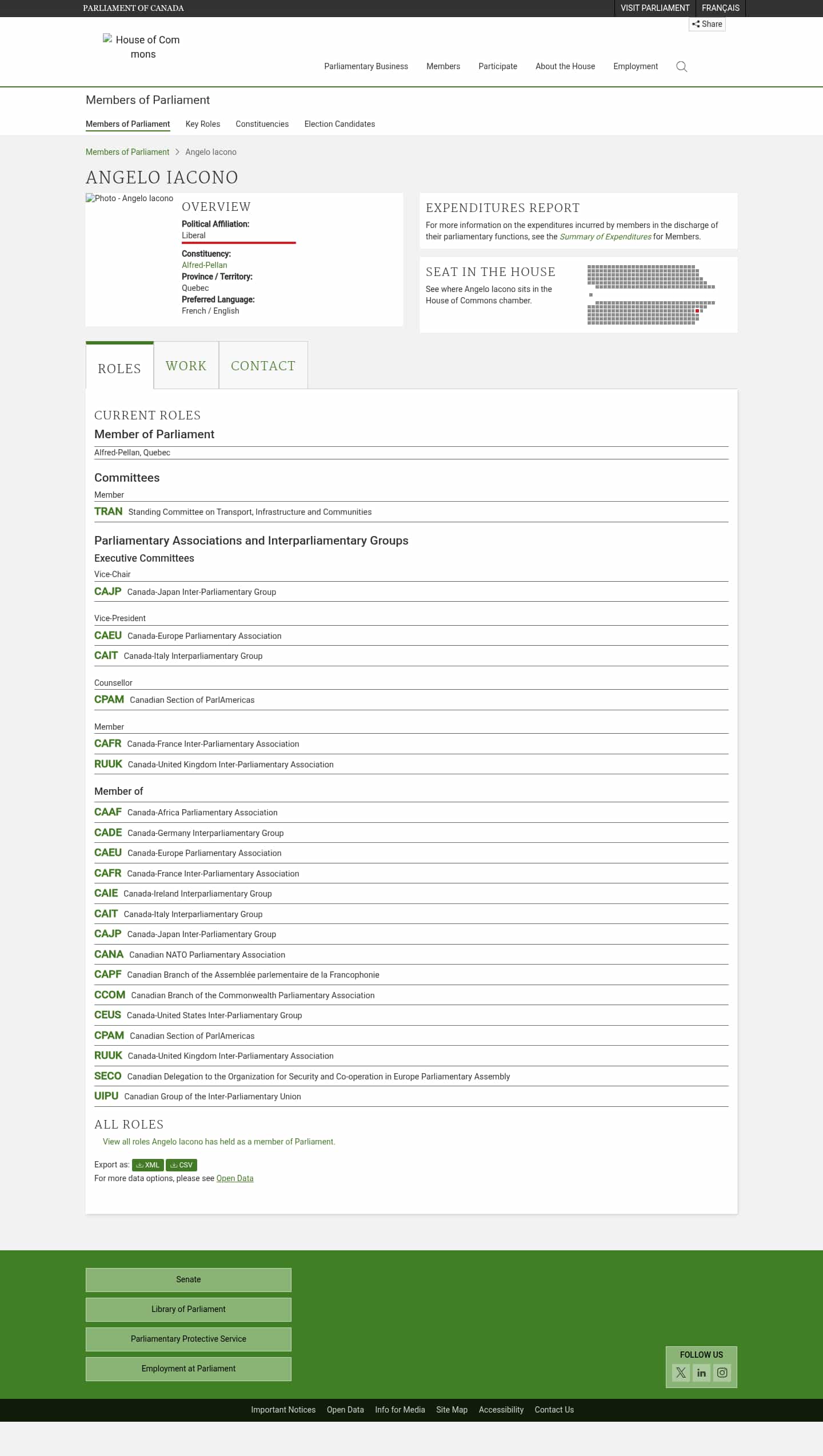Export roles as CSV
The image size is (823, 1456).
pyautogui.click(x=181, y=1165)
